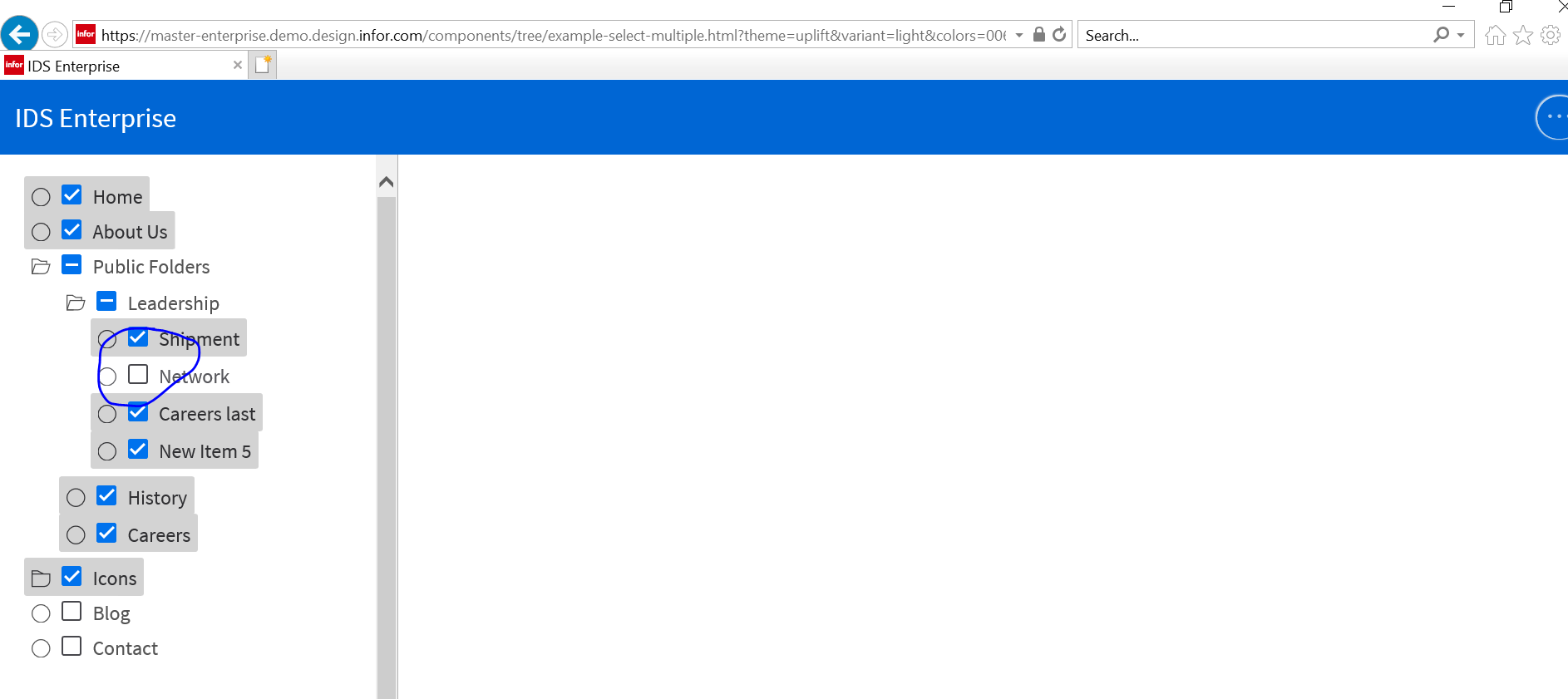Viewport: 1568px width, 699px height.
Task: Open the browser Home icon
Action: pos(1495,35)
